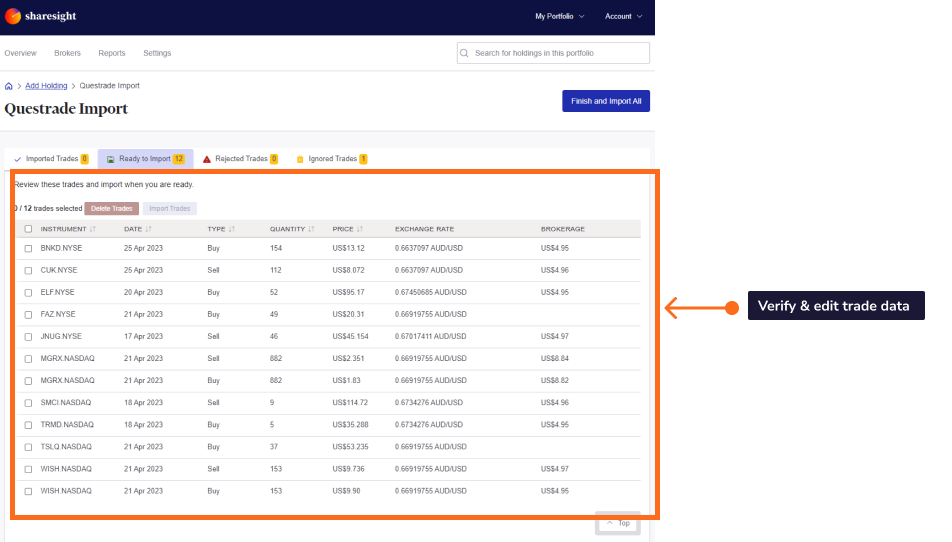This screenshot has height=542, width=952.
Task: Click the 20 Apr 2023 date cell
Action: [x=143, y=293]
